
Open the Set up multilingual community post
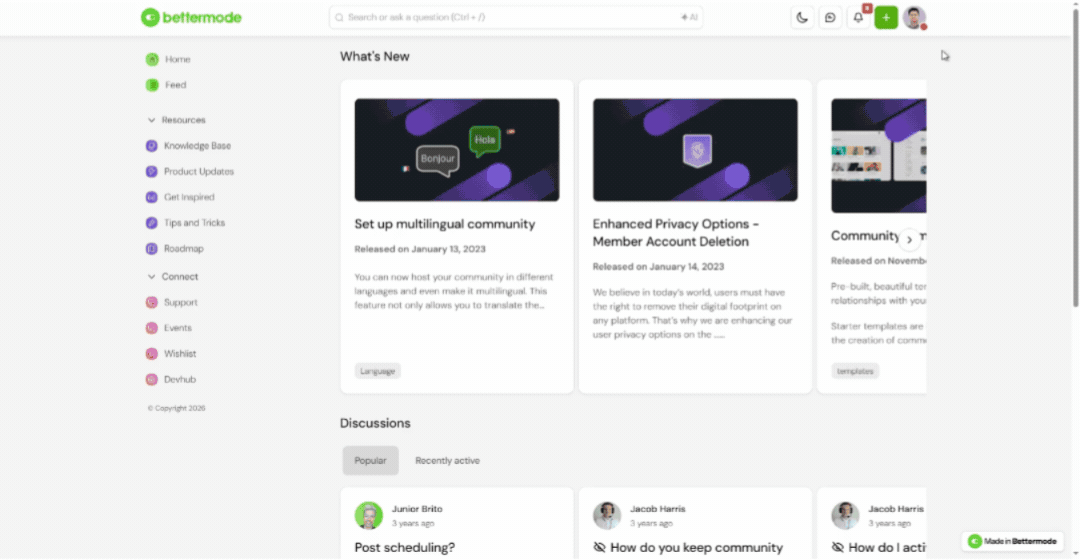pyautogui.click(x=445, y=224)
